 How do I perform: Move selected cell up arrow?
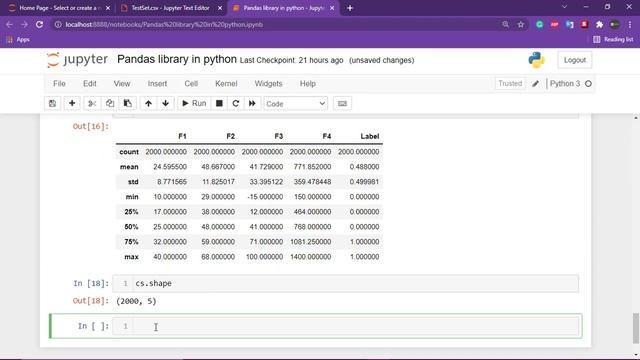(149, 104)
